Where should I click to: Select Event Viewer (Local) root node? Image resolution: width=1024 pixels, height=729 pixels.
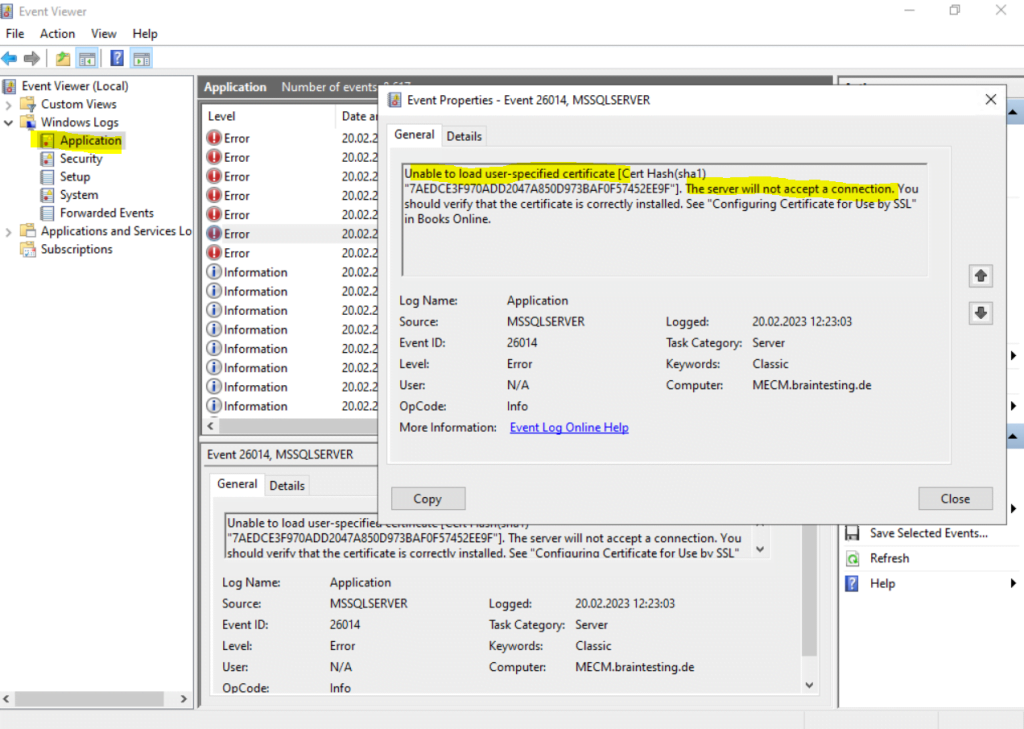point(74,86)
